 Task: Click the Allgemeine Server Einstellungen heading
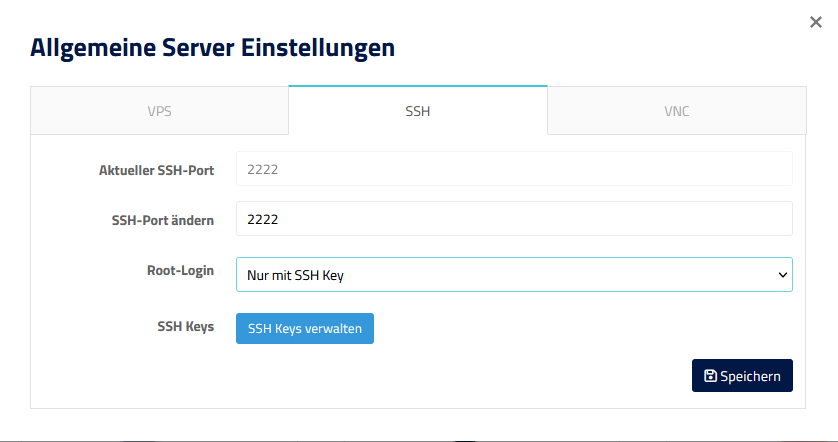212,48
